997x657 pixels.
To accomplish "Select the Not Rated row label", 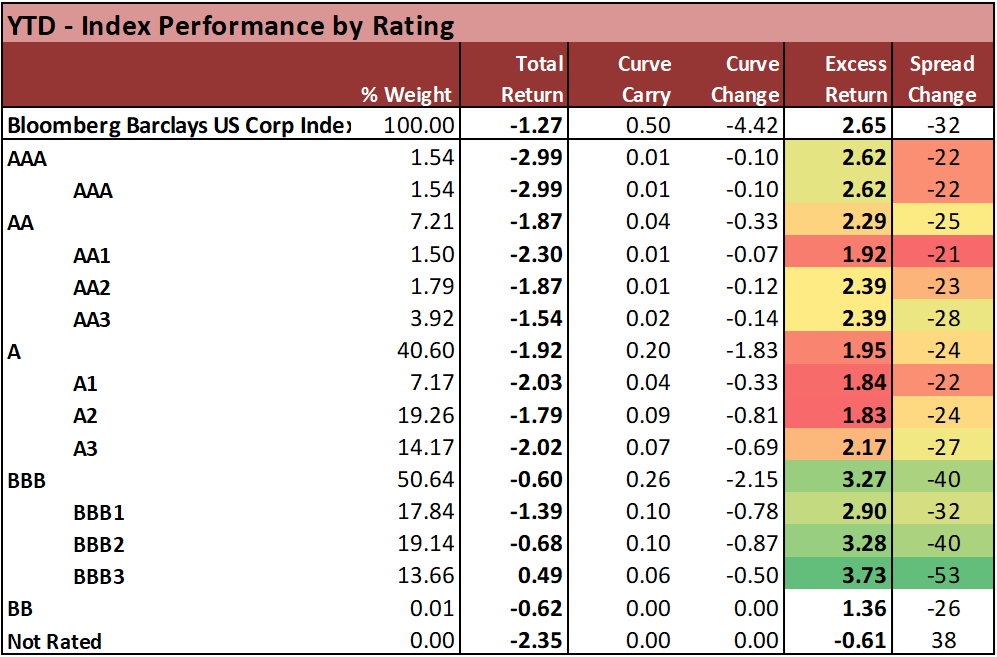I will [55, 641].
